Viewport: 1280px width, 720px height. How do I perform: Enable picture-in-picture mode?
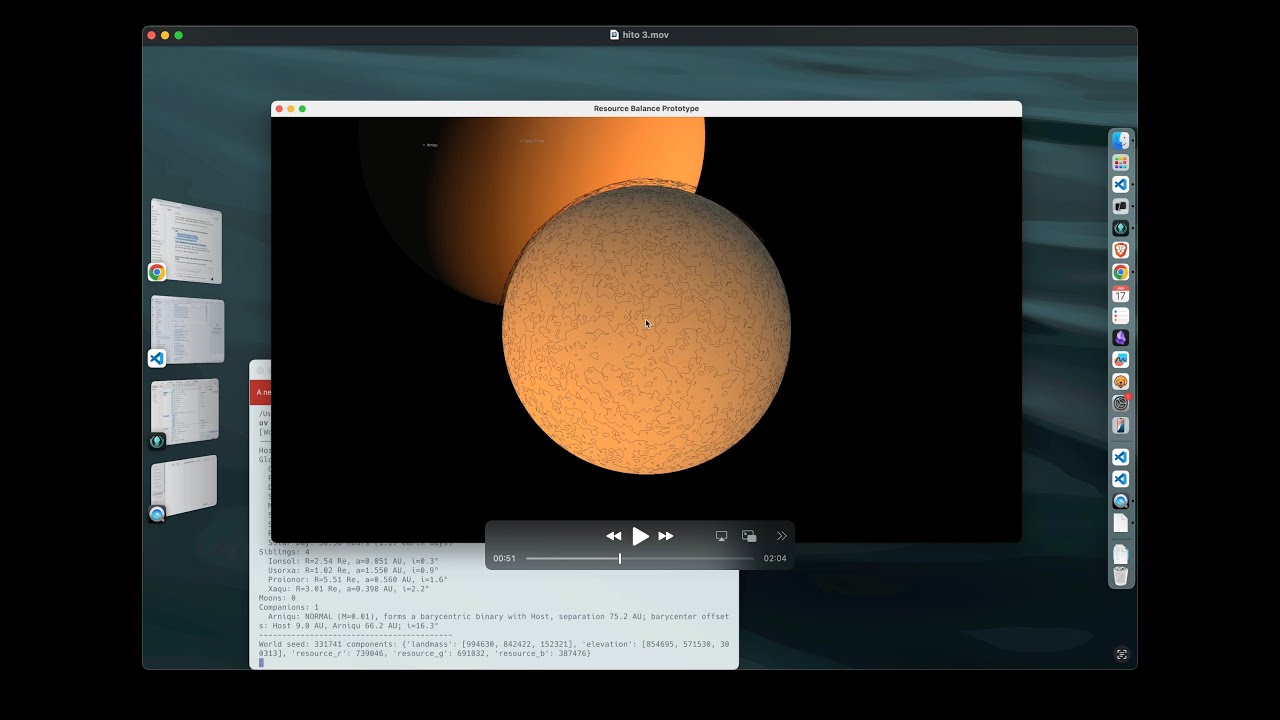(x=749, y=536)
